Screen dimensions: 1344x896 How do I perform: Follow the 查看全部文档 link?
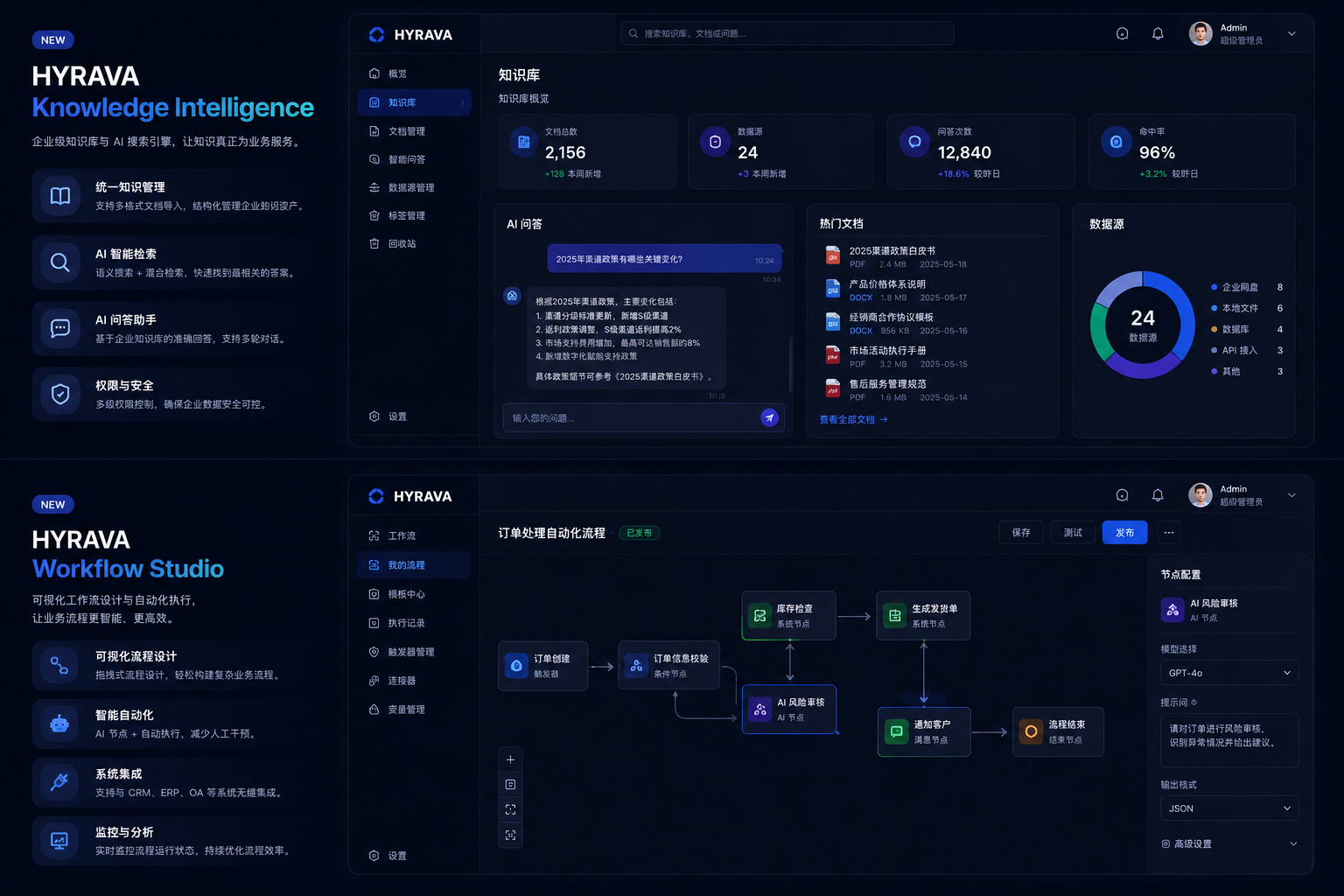pos(853,419)
